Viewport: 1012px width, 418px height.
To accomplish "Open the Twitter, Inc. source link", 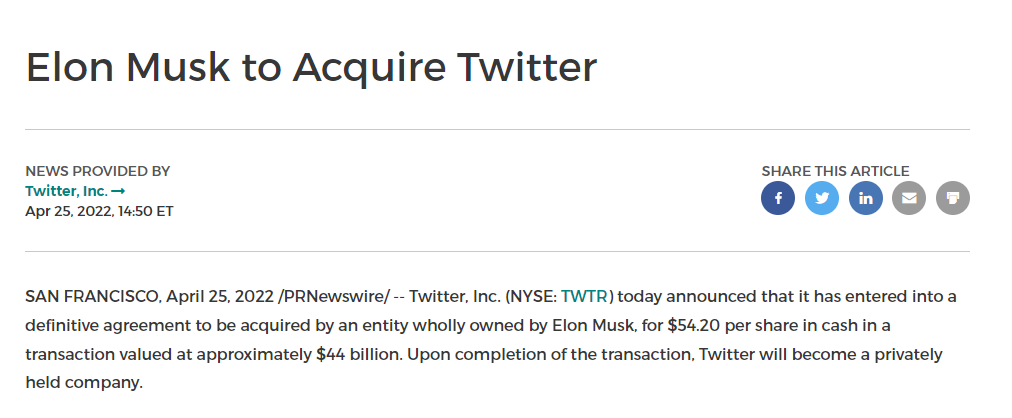I will (x=66, y=191).
